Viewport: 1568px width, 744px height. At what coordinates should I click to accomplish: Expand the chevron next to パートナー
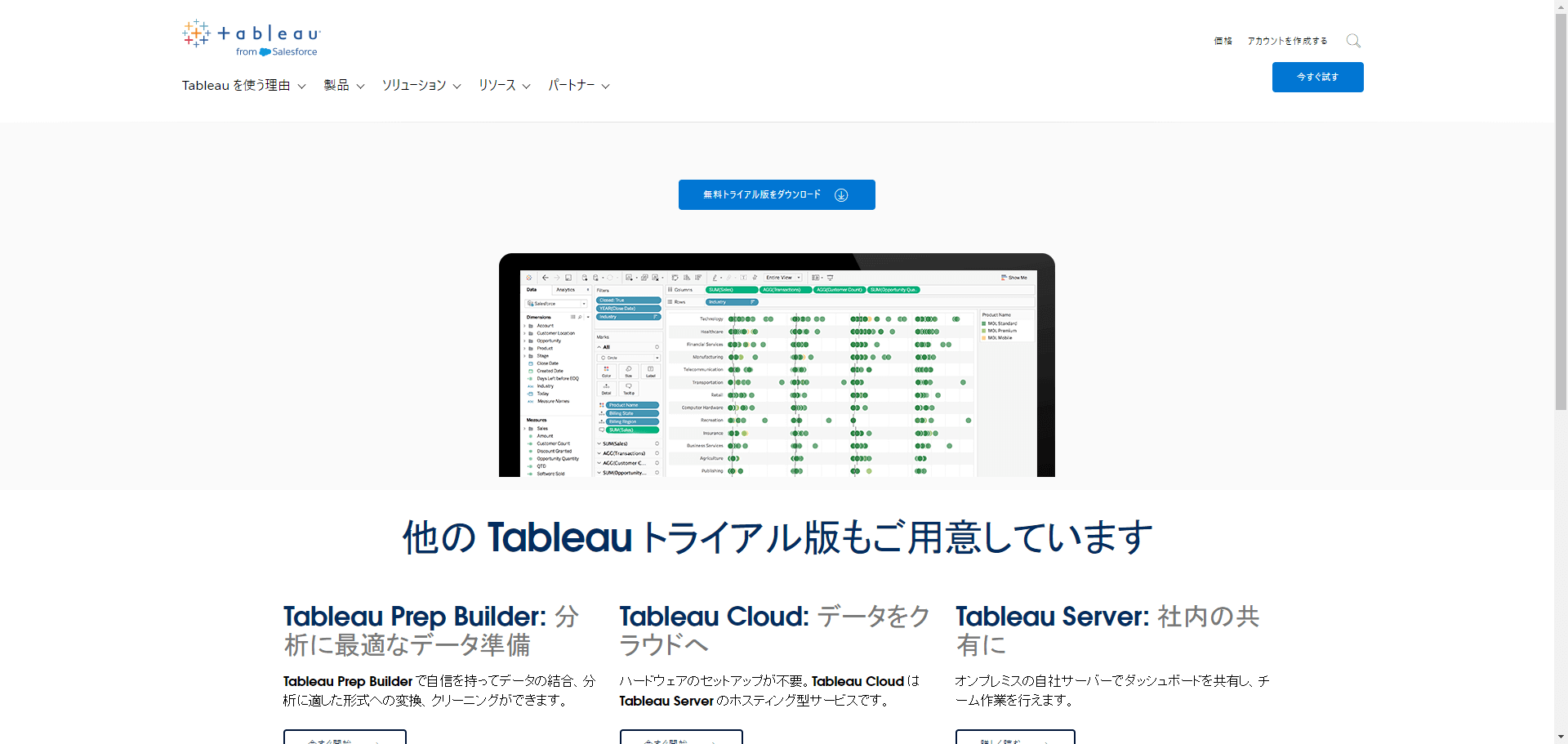(x=606, y=87)
